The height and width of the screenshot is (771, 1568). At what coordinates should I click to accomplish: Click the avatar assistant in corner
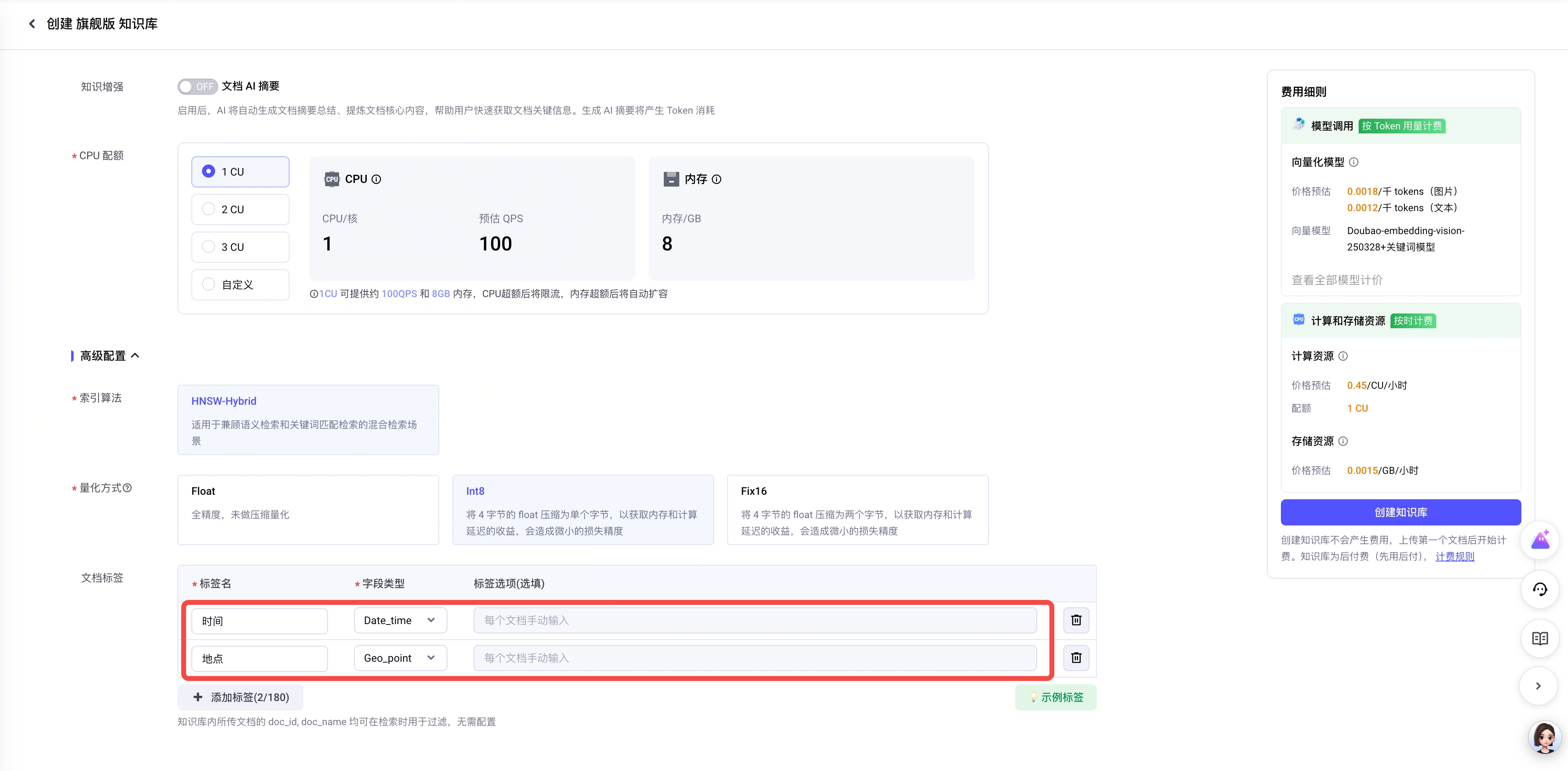(1544, 737)
